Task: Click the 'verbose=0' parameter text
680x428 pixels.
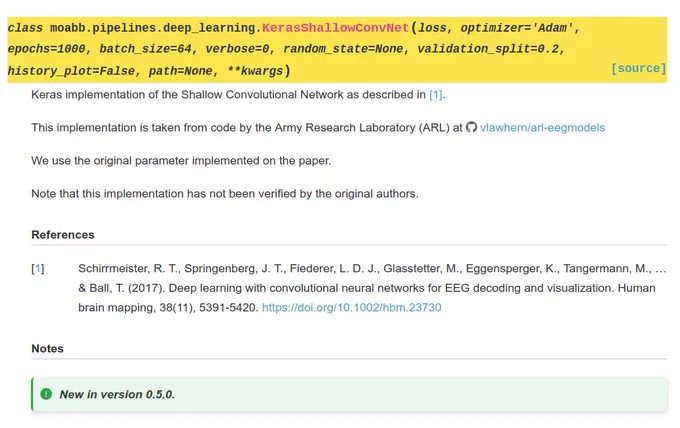Action: [237, 49]
